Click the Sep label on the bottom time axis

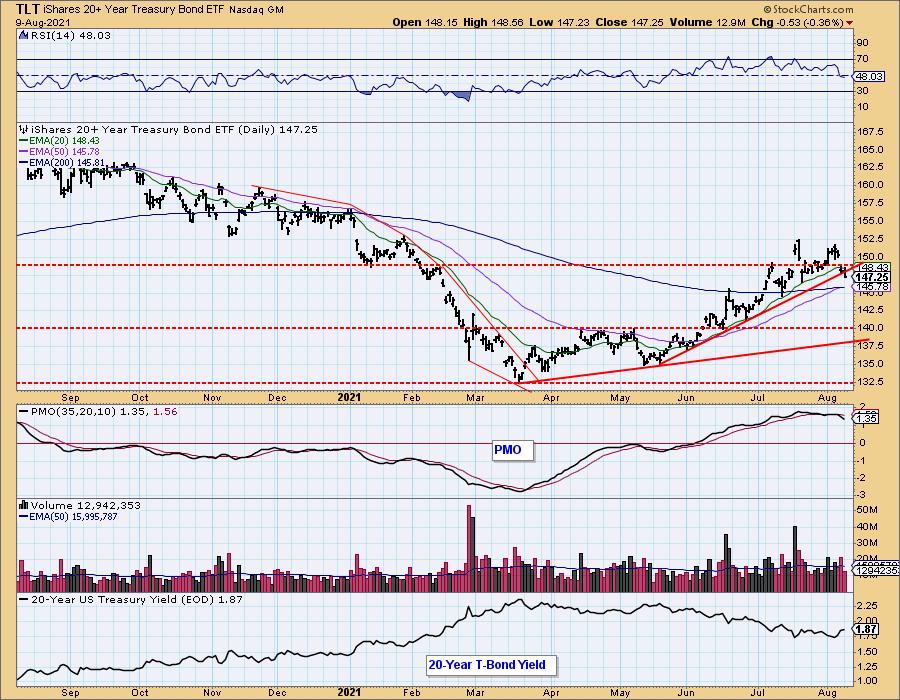pyautogui.click(x=70, y=692)
